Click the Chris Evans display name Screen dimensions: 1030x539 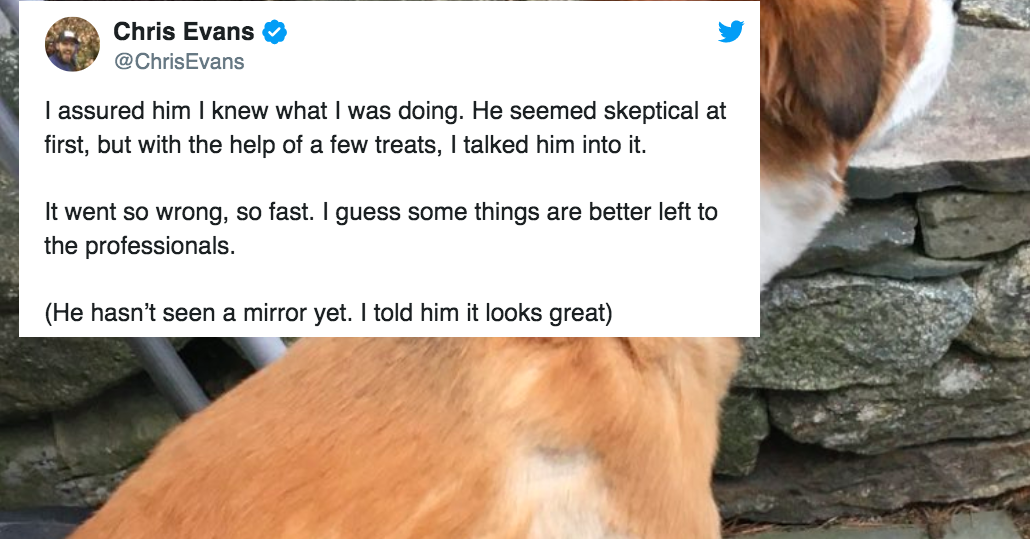183,33
